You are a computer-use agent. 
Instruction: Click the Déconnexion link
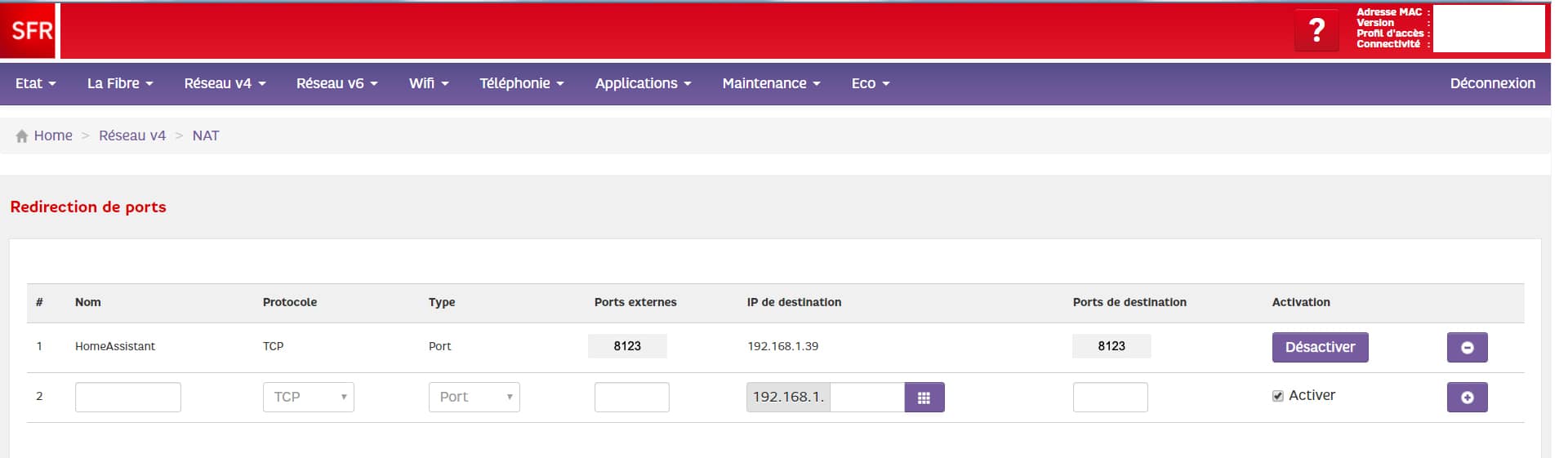[1492, 83]
